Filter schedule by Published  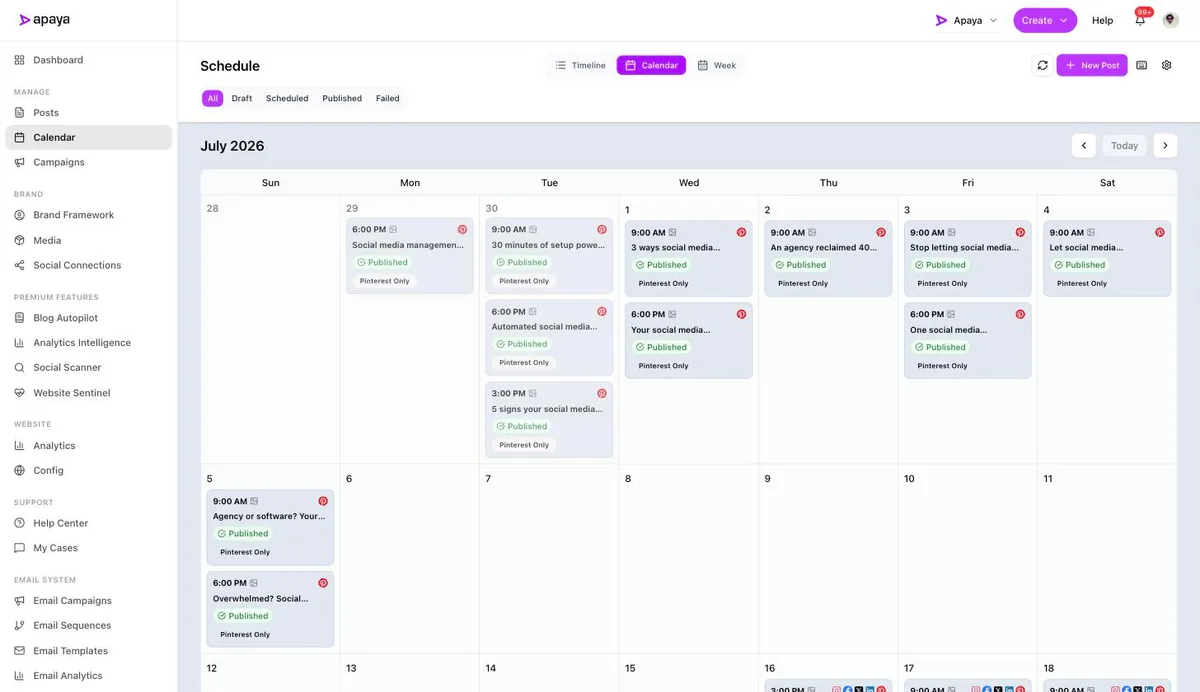point(342,98)
